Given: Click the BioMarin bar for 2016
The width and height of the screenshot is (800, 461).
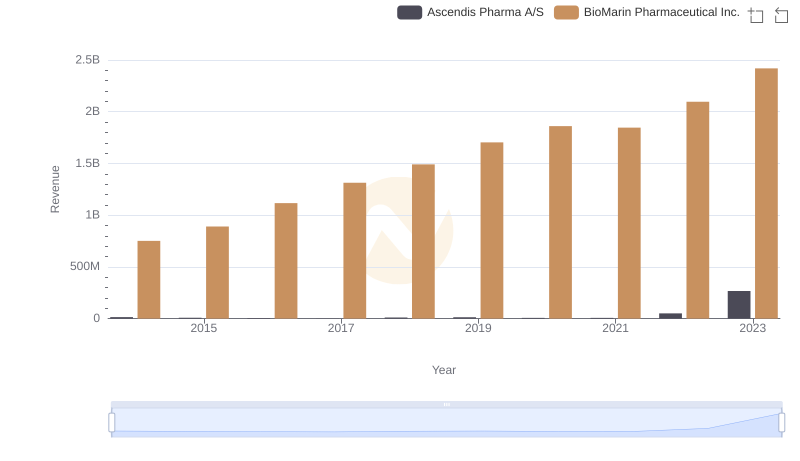Looking at the screenshot, I should click(x=286, y=261).
